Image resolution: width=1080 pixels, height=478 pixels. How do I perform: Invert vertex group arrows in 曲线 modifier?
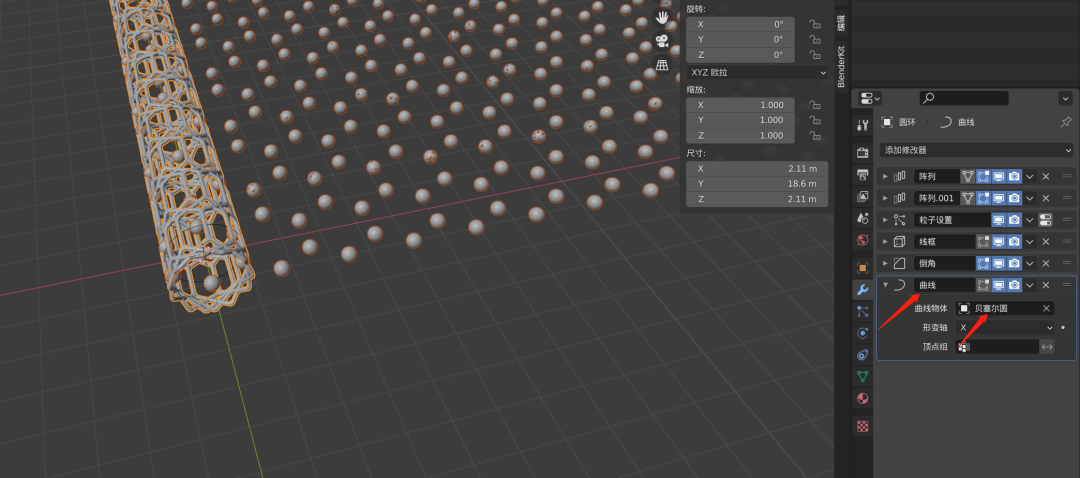tap(1047, 347)
